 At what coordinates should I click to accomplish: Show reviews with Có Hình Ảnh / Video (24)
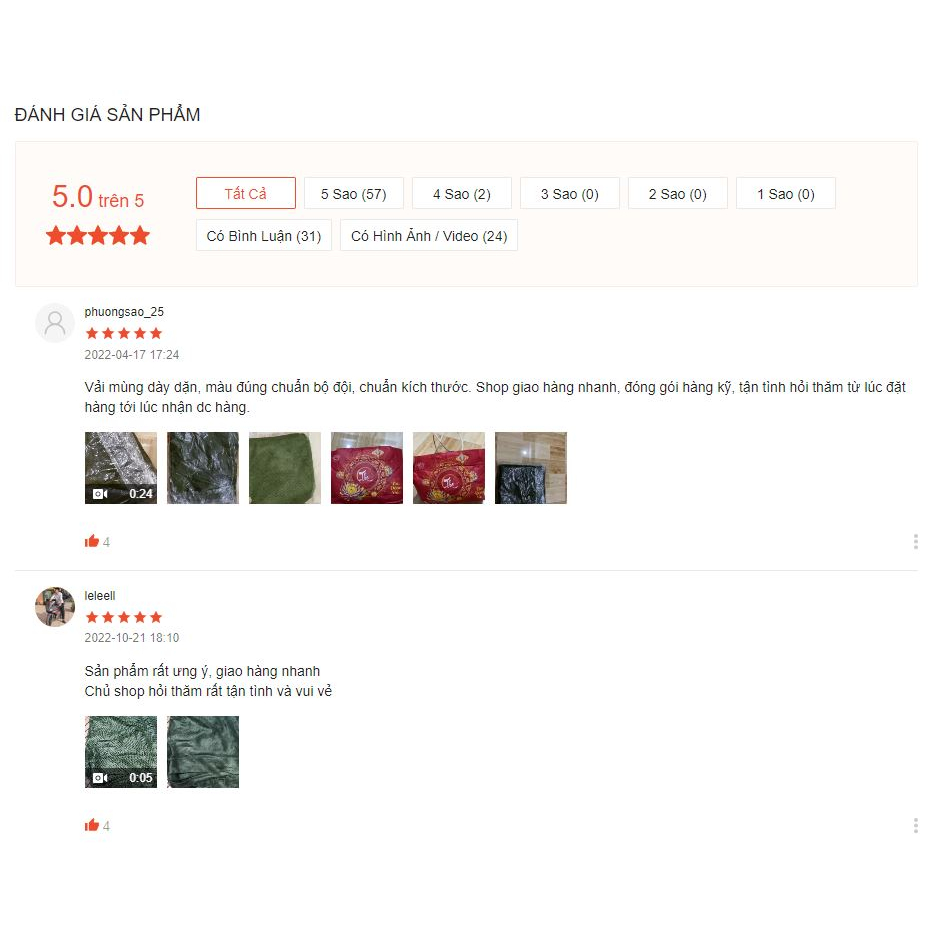point(429,235)
